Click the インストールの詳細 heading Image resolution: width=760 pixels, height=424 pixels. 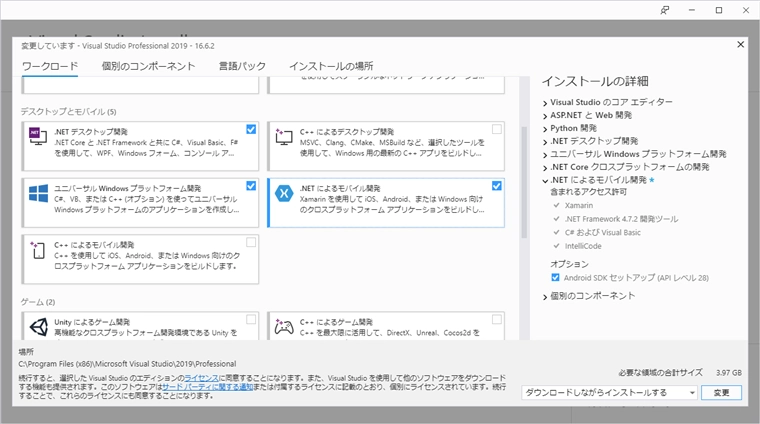[595, 81]
